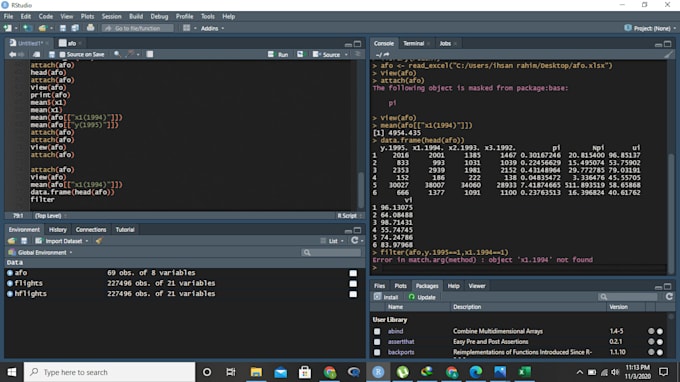Open the Global Environment dropdown

coord(40,252)
